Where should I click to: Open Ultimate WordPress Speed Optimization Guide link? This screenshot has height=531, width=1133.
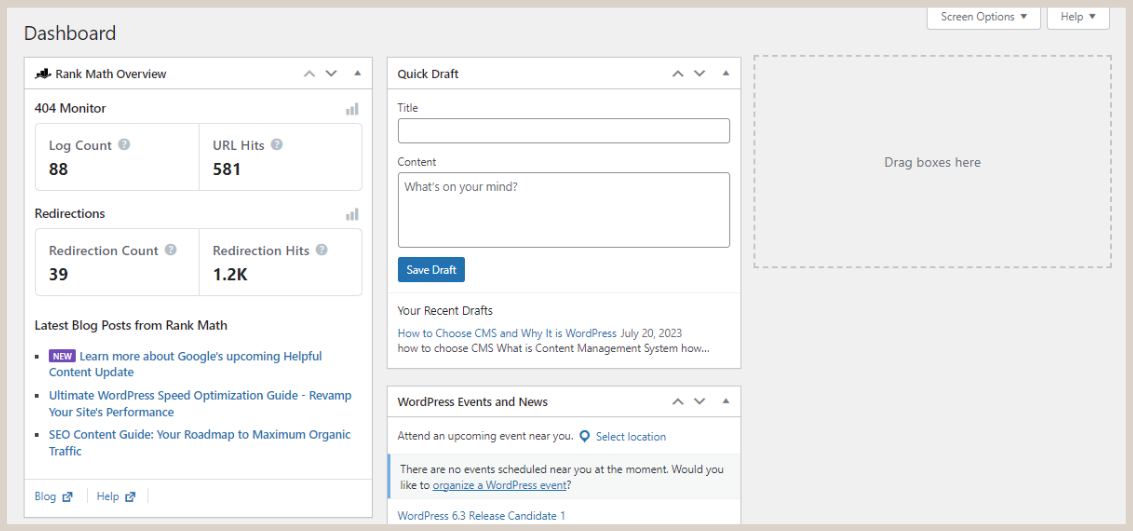(x=200, y=404)
